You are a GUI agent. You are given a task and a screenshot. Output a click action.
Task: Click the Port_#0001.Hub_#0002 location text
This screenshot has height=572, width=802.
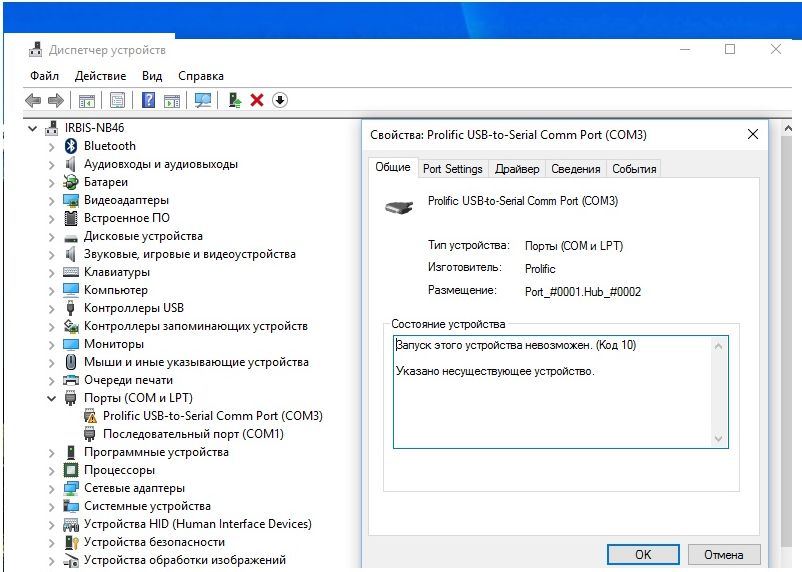(583, 292)
